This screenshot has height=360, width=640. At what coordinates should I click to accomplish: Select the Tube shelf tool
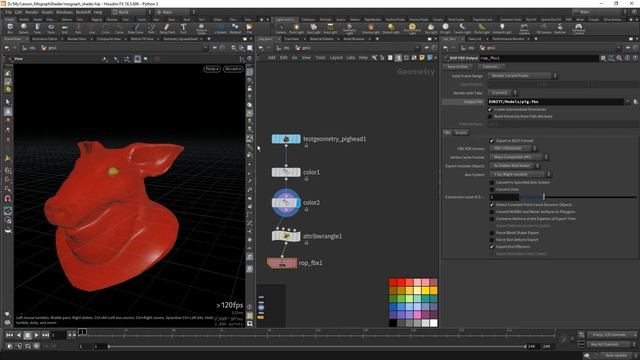(37, 28)
